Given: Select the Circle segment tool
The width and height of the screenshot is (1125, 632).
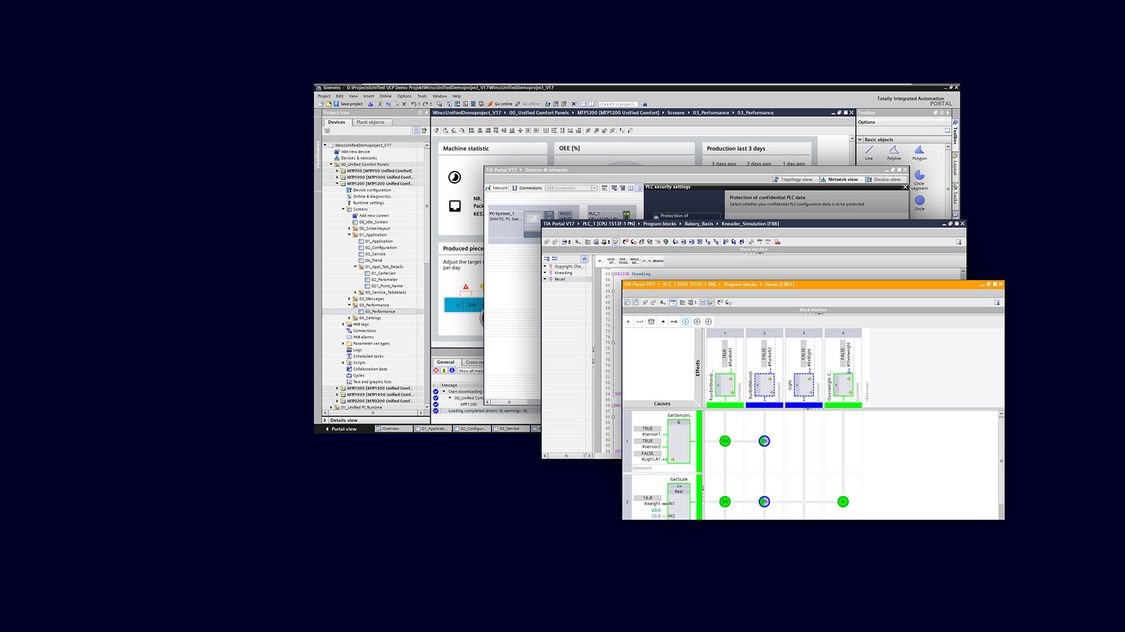Looking at the screenshot, I should tap(919, 179).
